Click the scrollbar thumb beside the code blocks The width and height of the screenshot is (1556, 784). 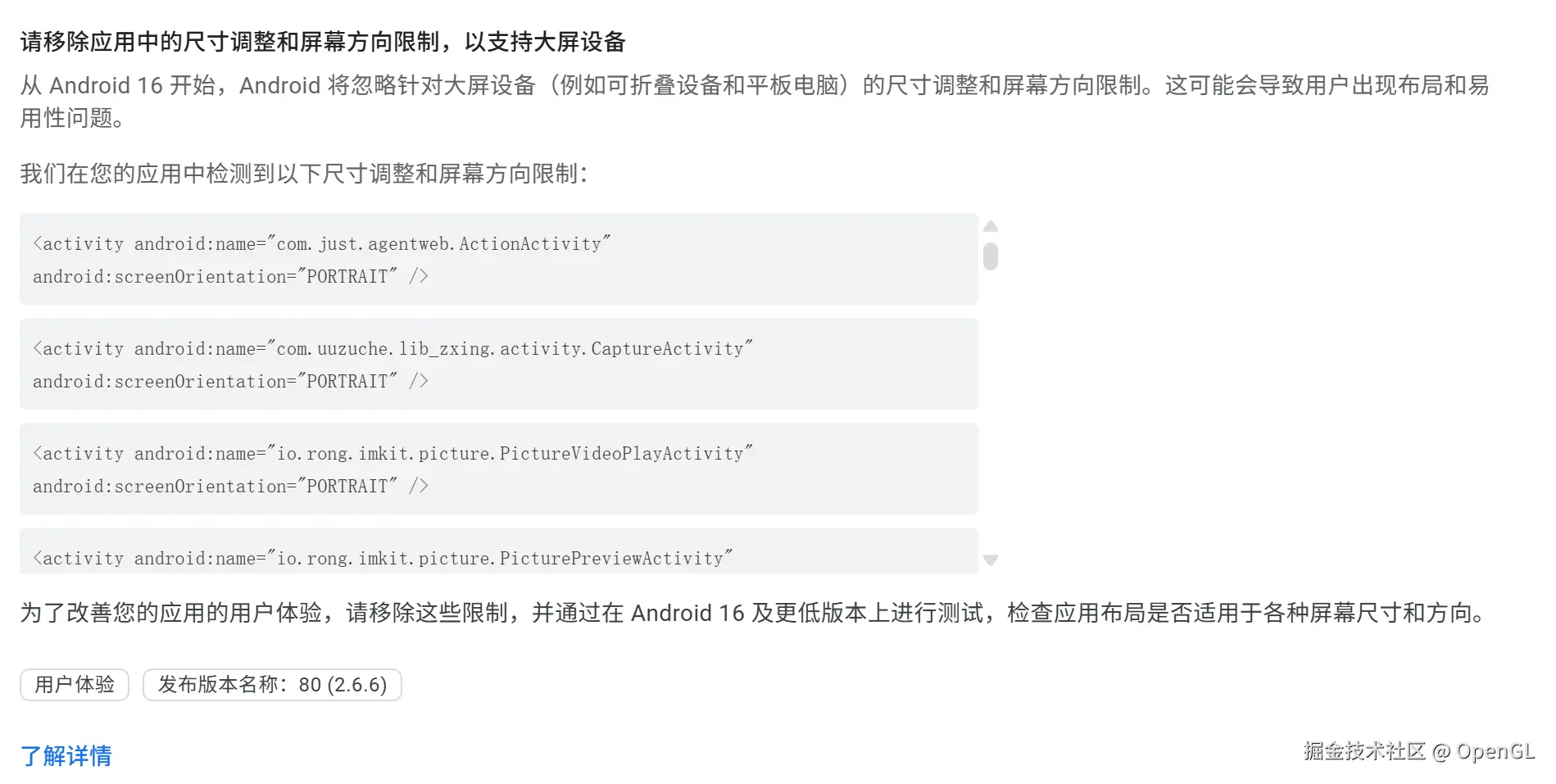991,256
